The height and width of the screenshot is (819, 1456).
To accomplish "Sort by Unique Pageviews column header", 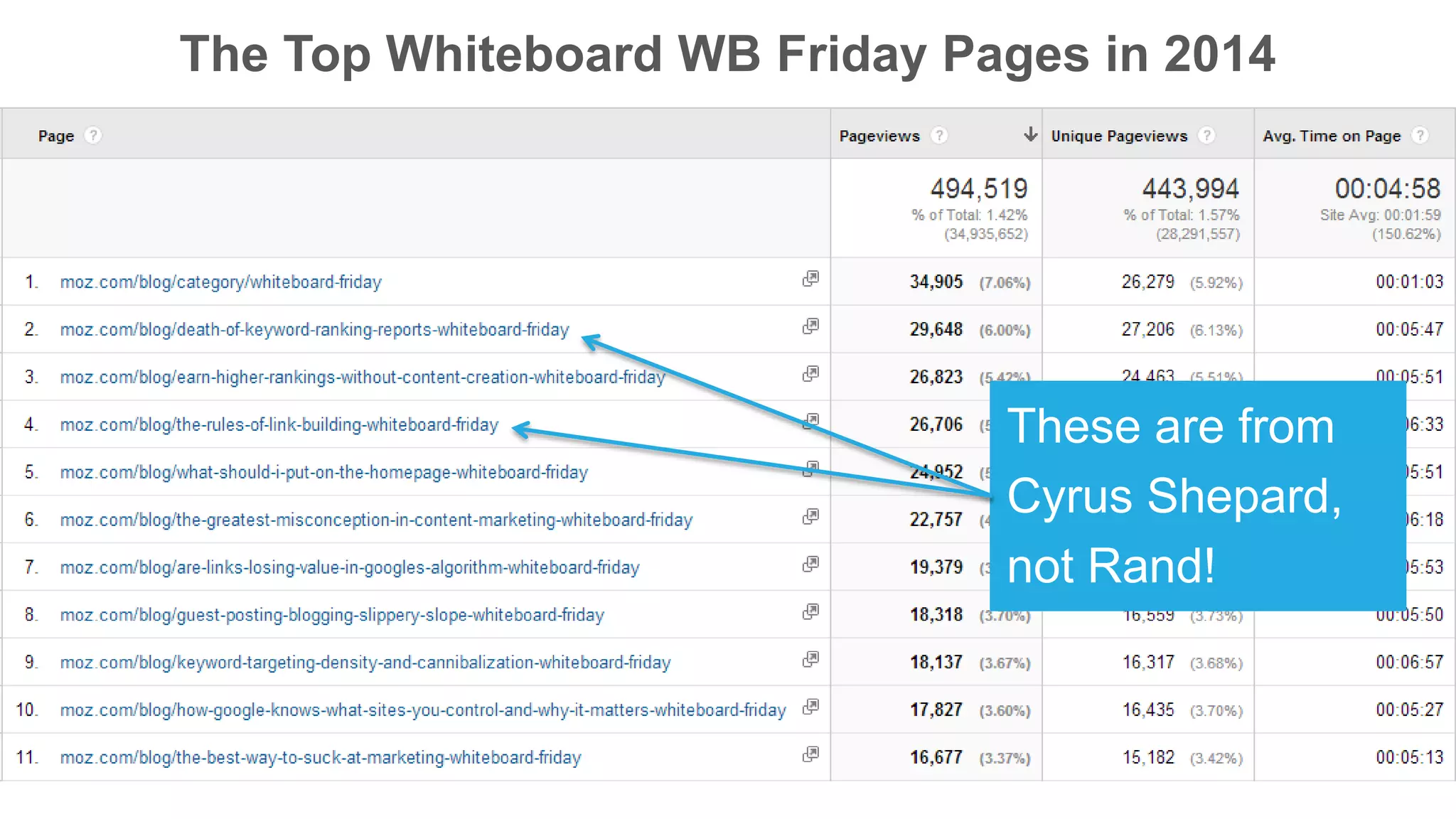I will 1119,136.
